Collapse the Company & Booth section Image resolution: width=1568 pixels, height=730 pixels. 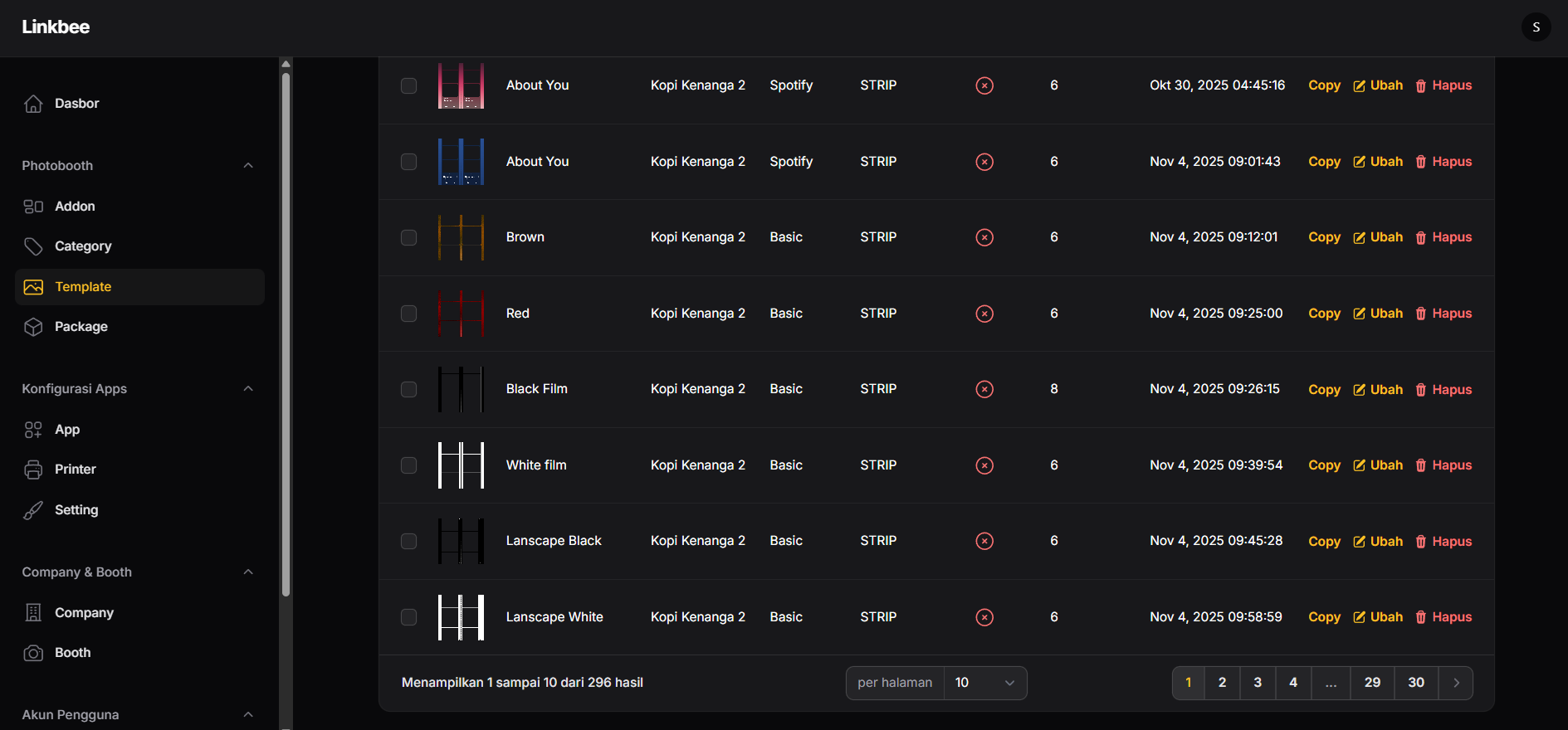248,572
